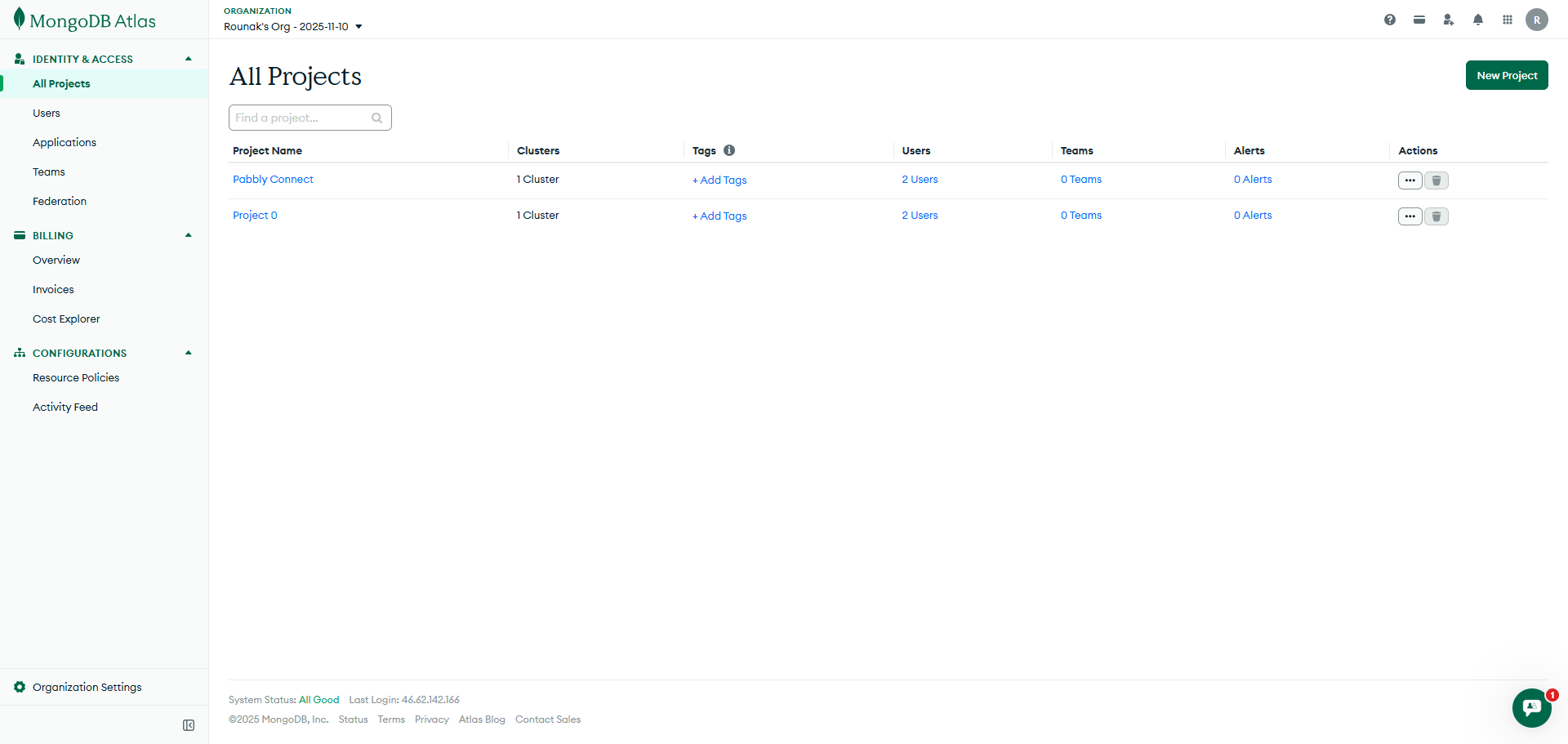View 0 Teams for Project 0
The height and width of the screenshot is (744, 1568).
coord(1081,216)
